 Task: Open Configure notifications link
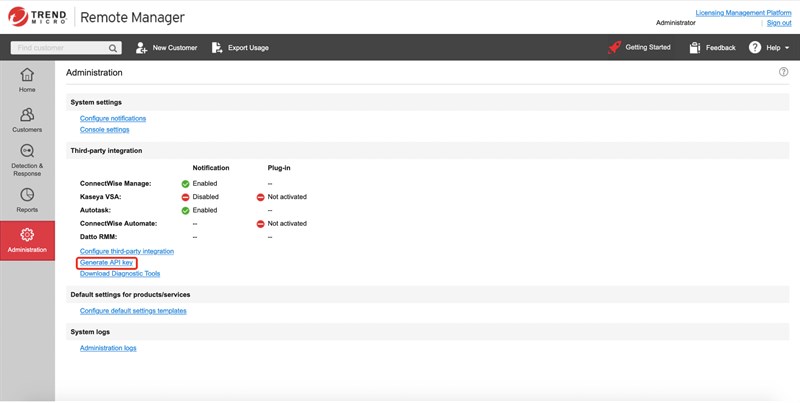113,118
